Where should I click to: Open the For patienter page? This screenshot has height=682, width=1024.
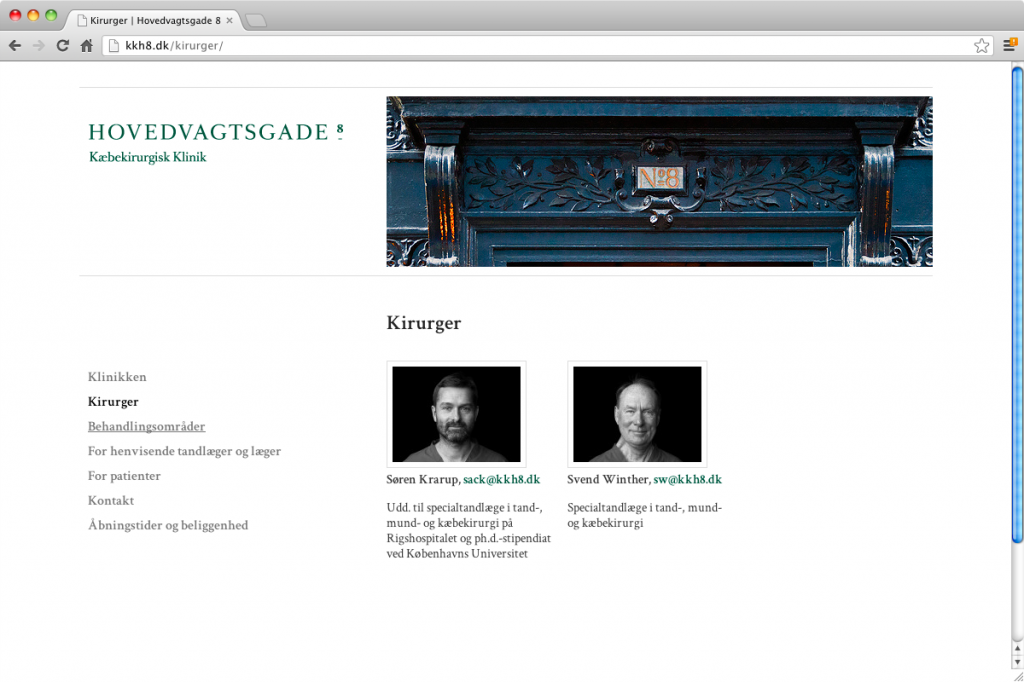[x=124, y=476]
